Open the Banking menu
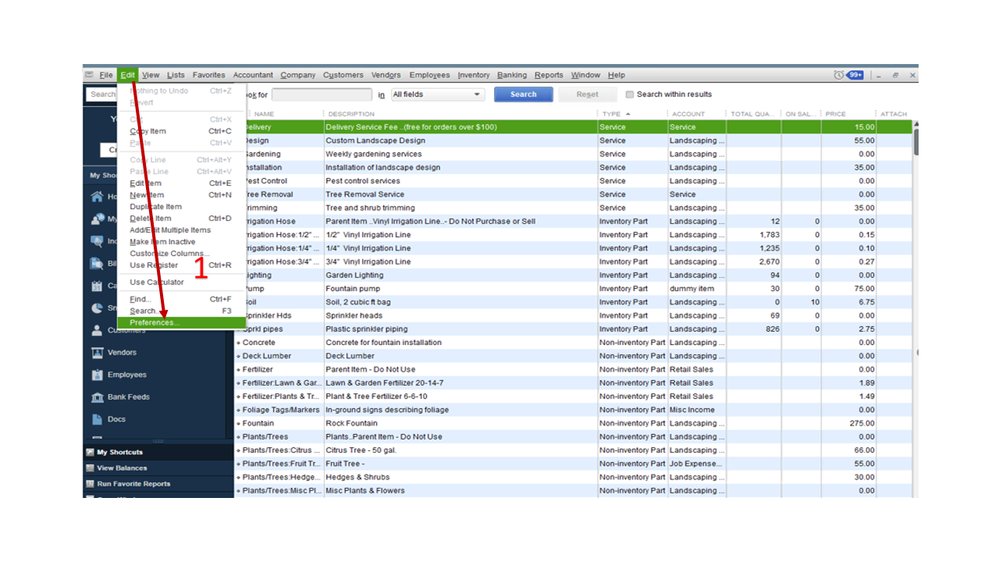Image resolution: width=999 pixels, height=562 pixels. tap(512, 75)
